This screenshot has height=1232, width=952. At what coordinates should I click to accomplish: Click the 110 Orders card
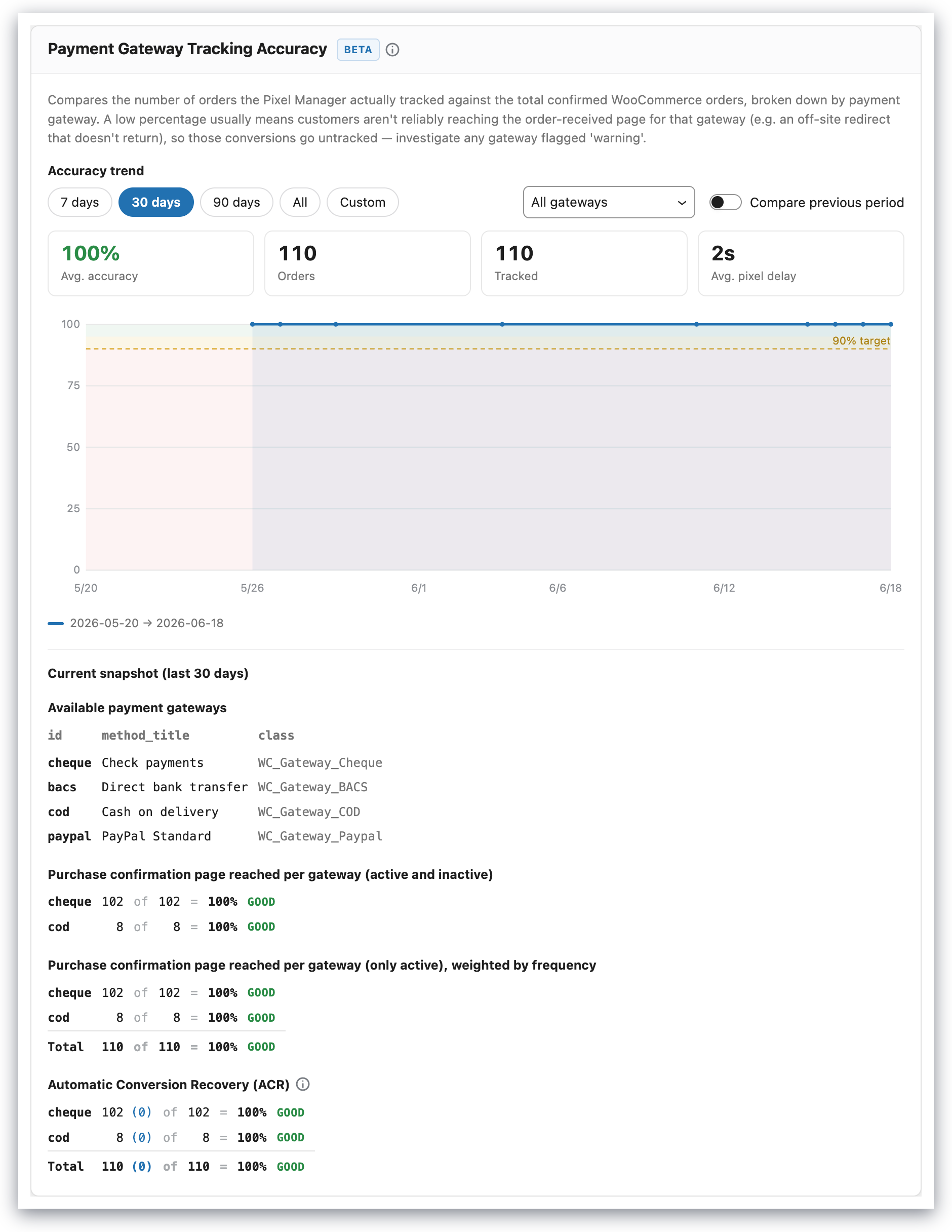coord(367,263)
